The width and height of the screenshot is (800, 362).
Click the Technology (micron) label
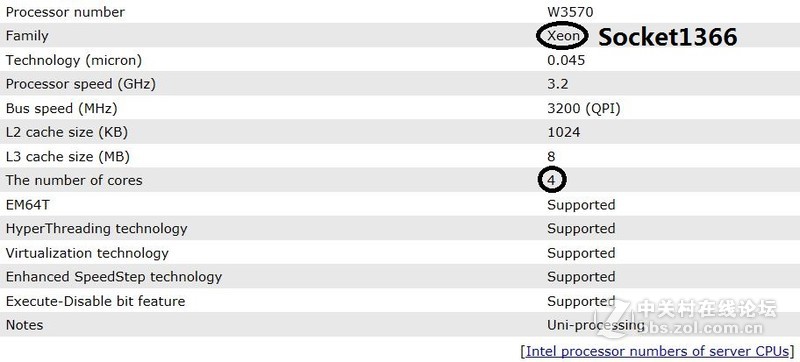[x=73, y=60]
